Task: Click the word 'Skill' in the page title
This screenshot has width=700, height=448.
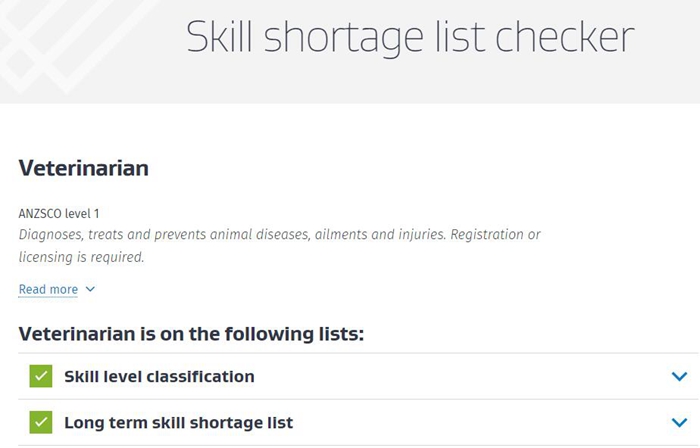Action: (x=220, y=37)
